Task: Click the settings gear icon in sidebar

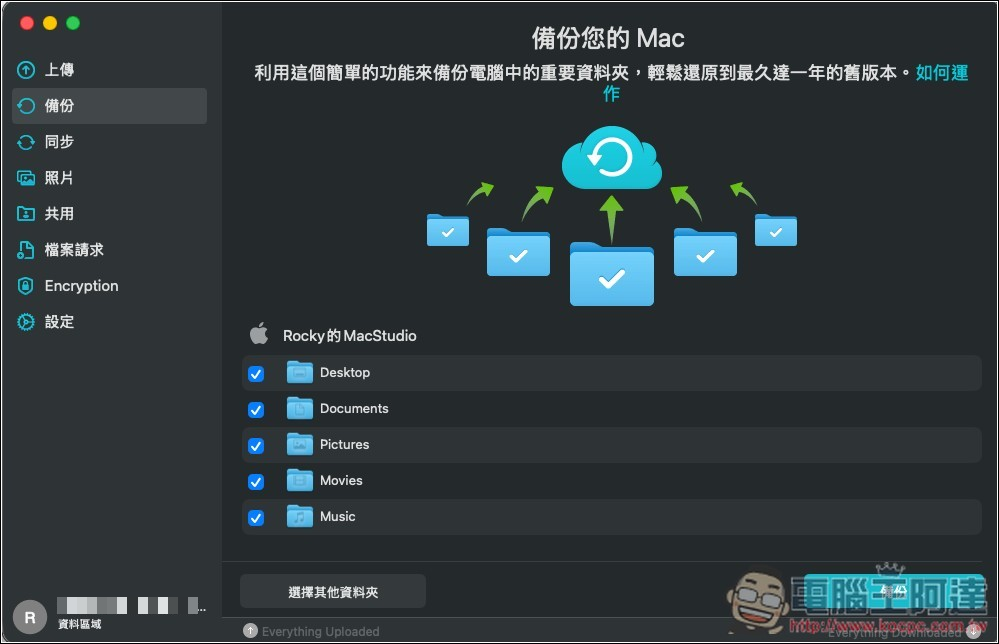Action: (26, 322)
